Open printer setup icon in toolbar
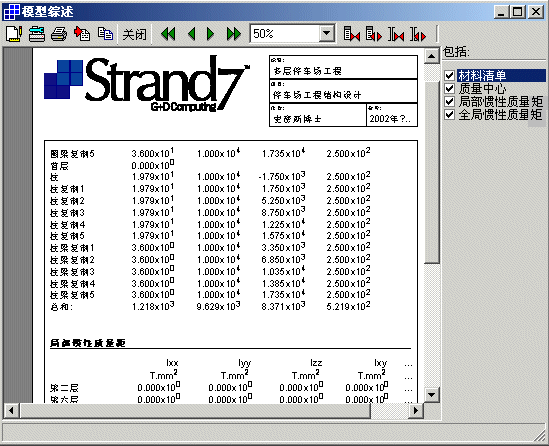The width and height of the screenshot is (549, 446). click(x=37, y=34)
